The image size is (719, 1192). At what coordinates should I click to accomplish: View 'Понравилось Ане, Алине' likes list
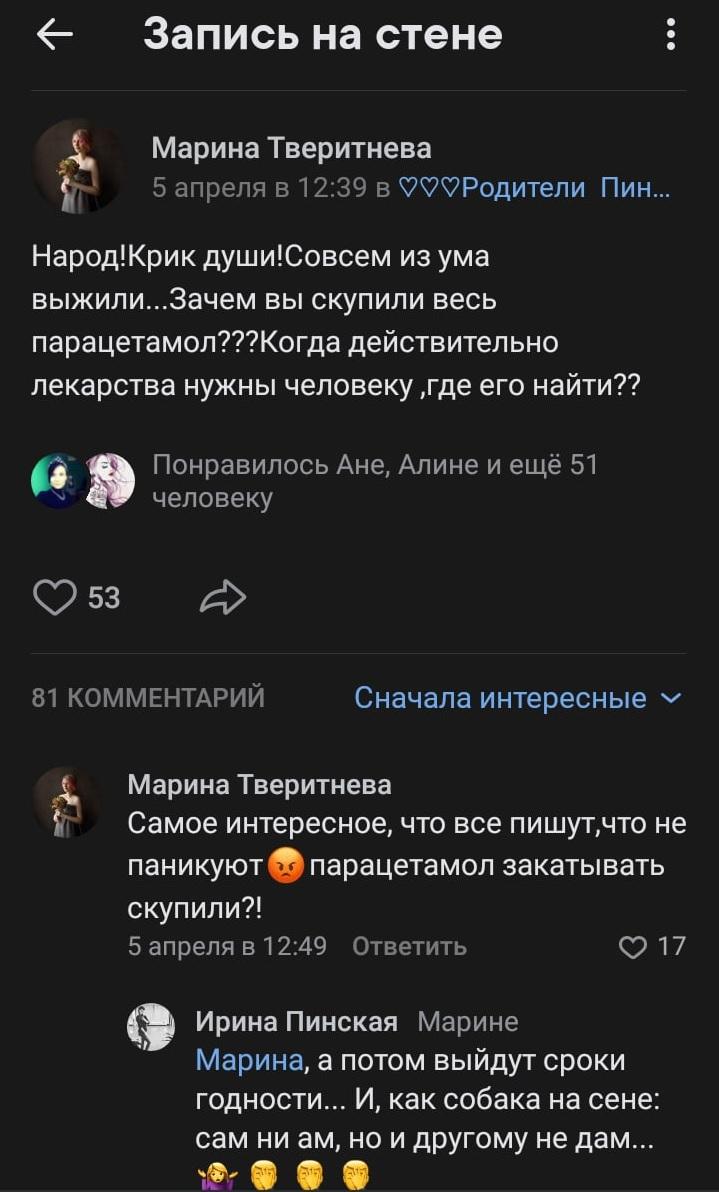pos(374,480)
